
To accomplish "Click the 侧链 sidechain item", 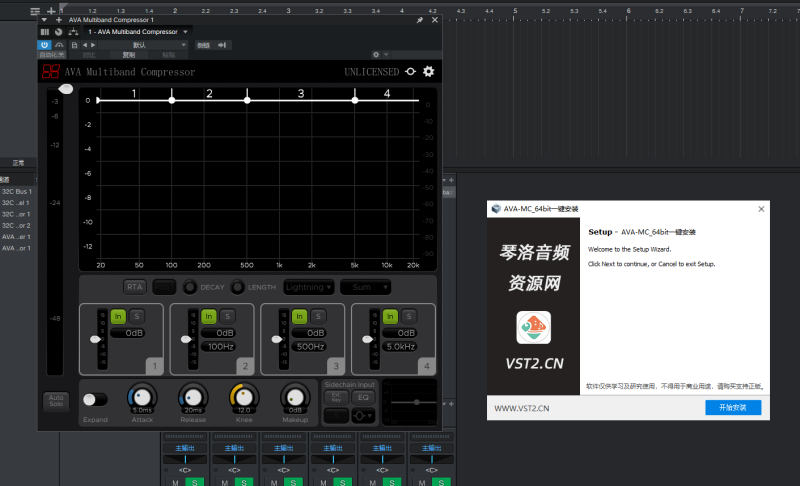I will coord(203,45).
